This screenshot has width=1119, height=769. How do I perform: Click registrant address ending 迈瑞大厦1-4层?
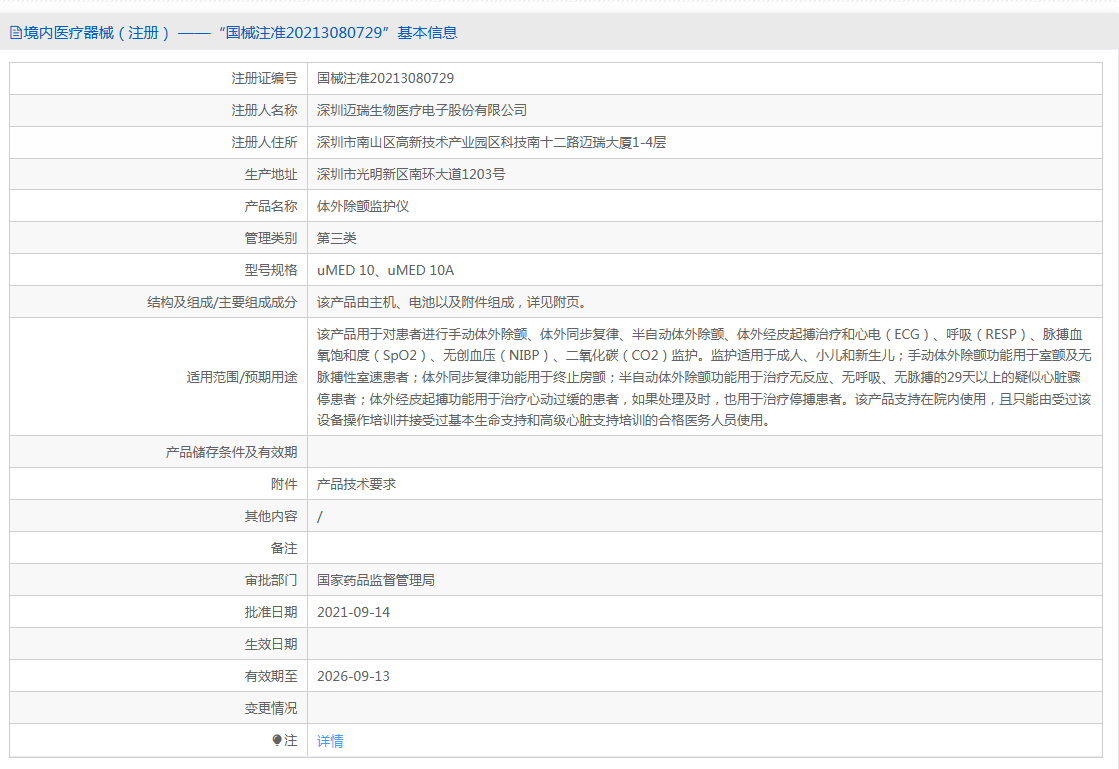click(x=491, y=143)
